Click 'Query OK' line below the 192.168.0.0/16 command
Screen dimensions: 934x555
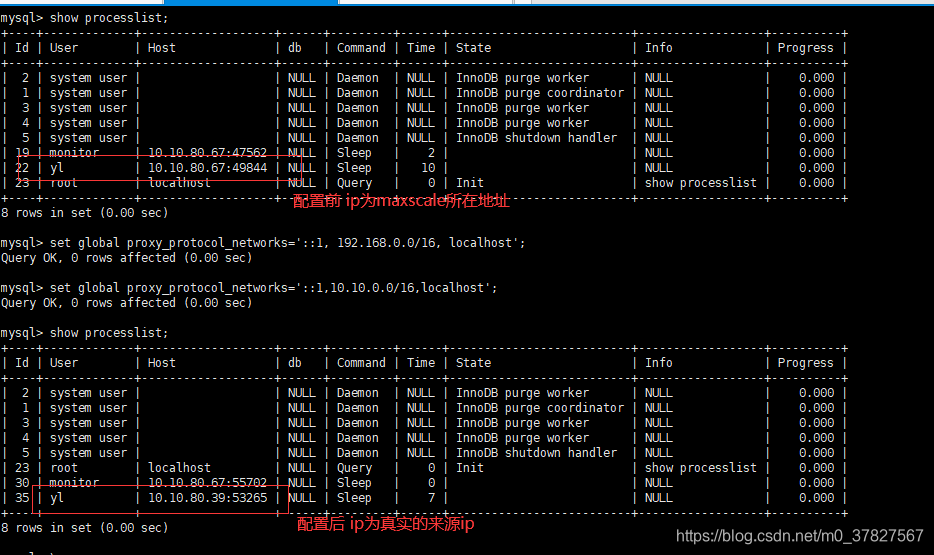tap(126, 258)
